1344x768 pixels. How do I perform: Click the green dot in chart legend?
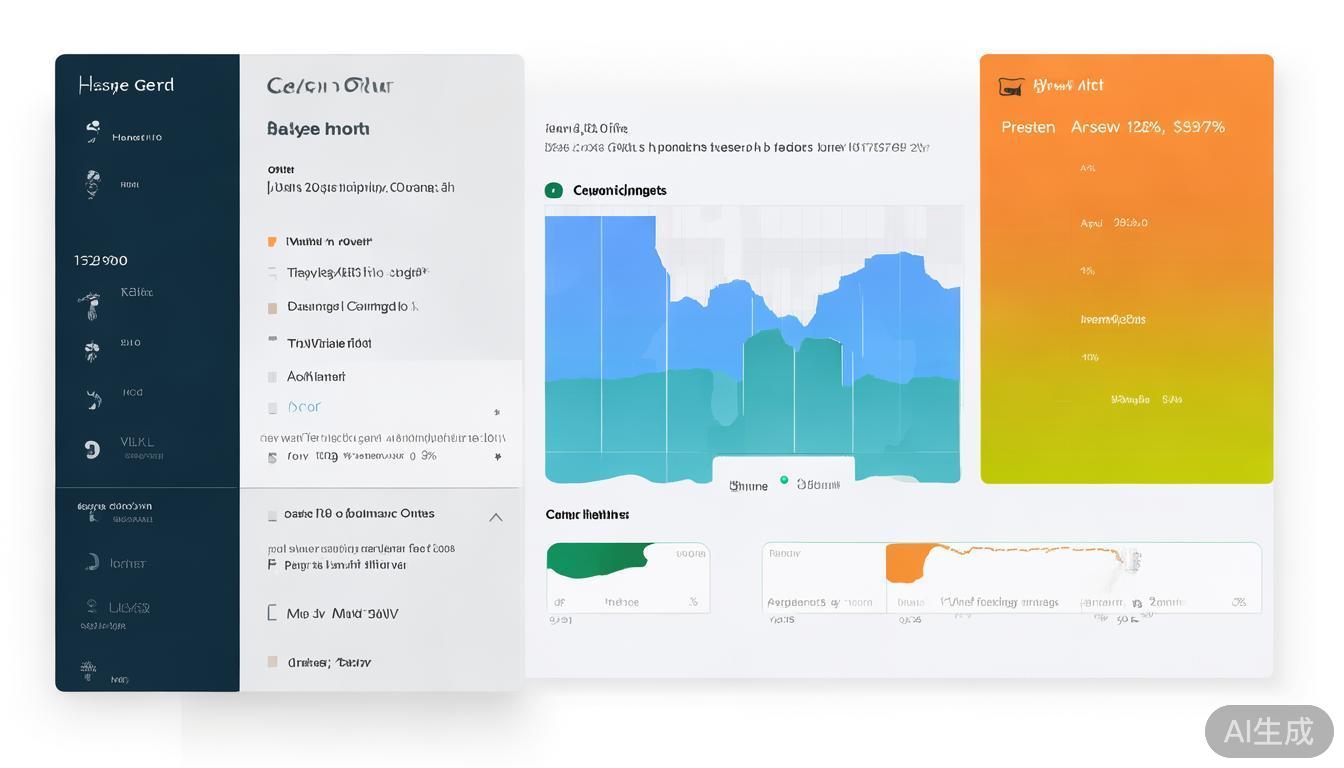(784, 480)
